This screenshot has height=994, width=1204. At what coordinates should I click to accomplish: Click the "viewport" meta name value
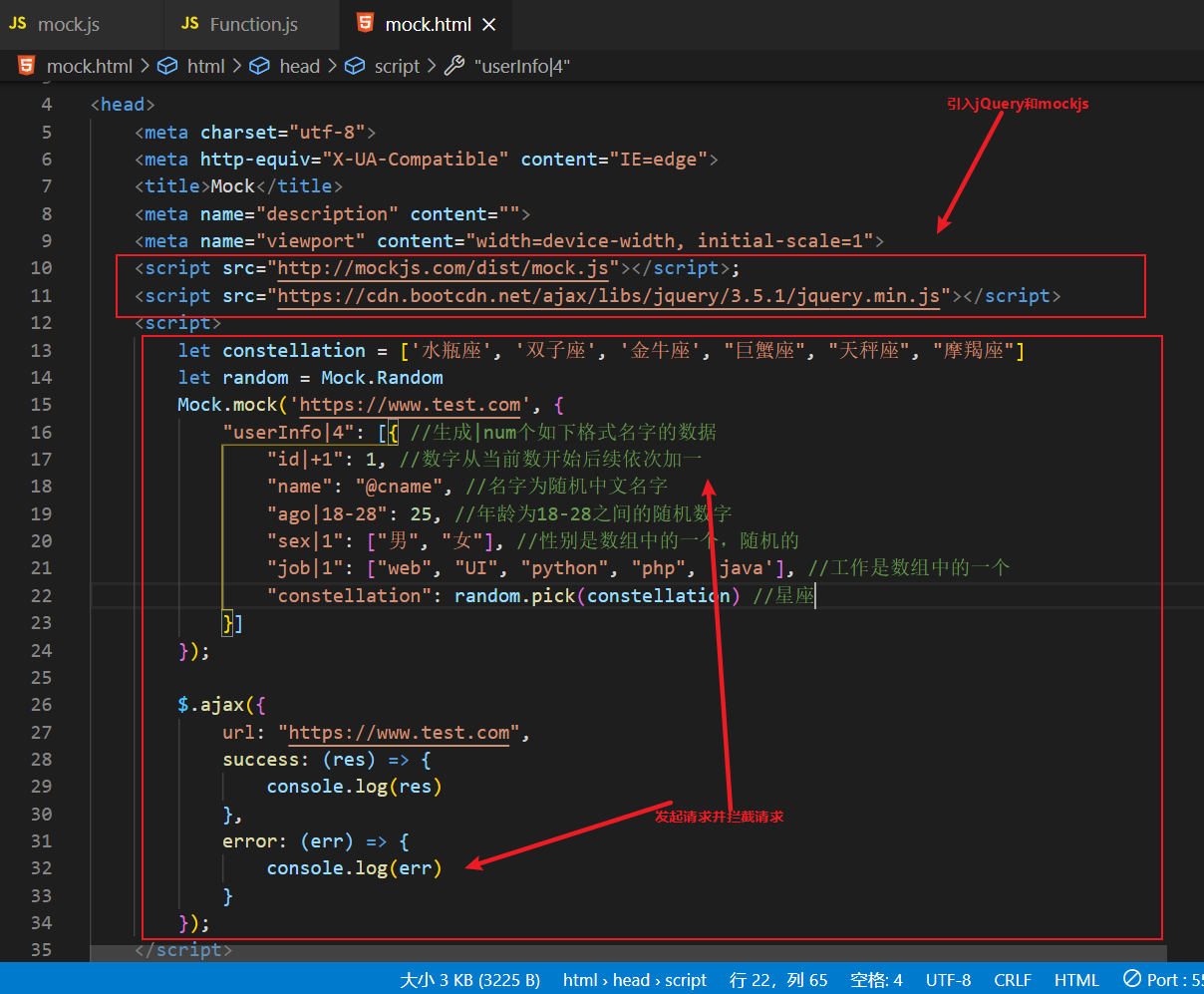point(311,241)
